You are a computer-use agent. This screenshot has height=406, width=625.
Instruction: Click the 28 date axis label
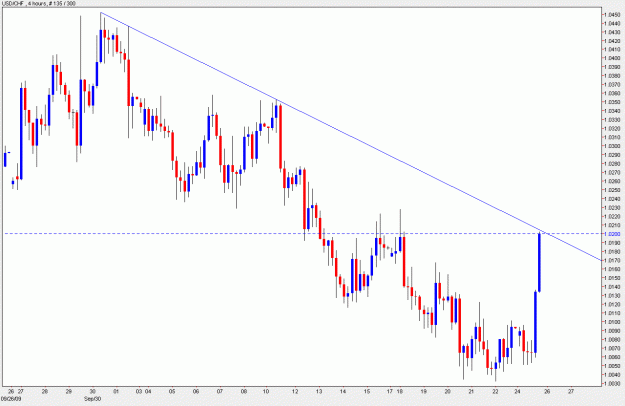click(x=45, y=391)
